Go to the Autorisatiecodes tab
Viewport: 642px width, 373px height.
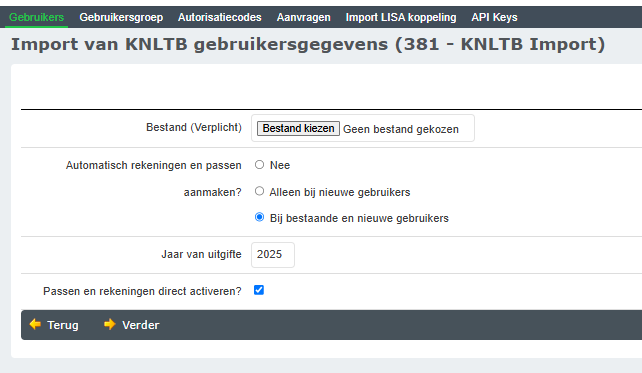point(219,17)
